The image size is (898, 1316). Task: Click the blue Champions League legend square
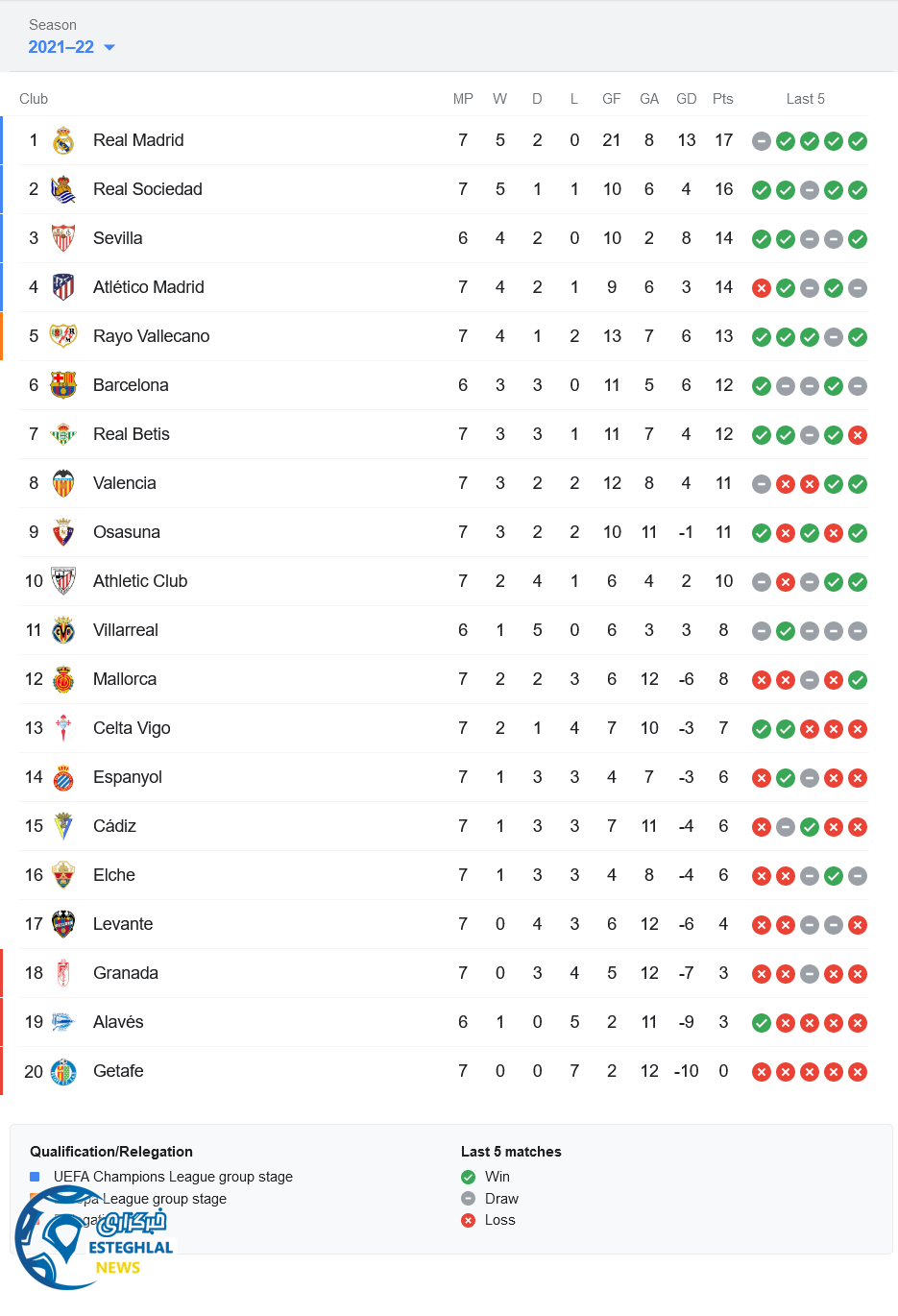coord(35,1177)
